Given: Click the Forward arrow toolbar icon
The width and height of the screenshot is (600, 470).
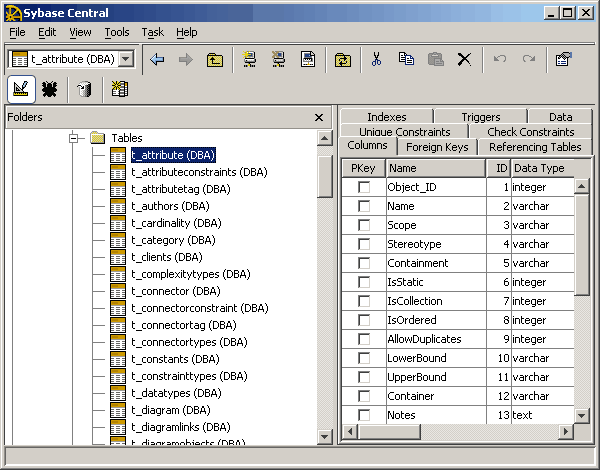Looking at the screenshot, I should [x=186, y=59].
